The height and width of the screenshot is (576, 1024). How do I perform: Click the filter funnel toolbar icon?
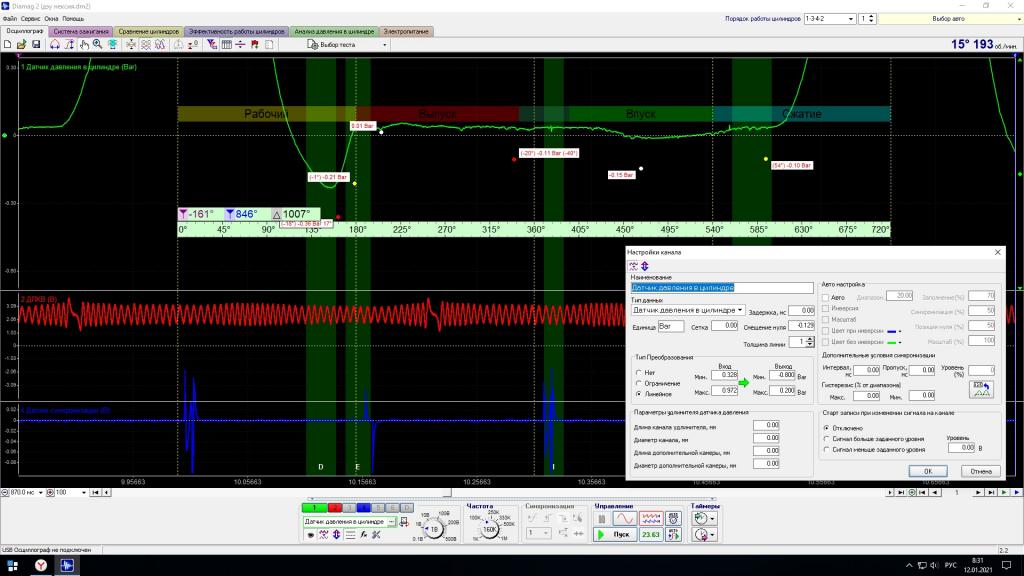pyautogui.click(x=212, y=44)
